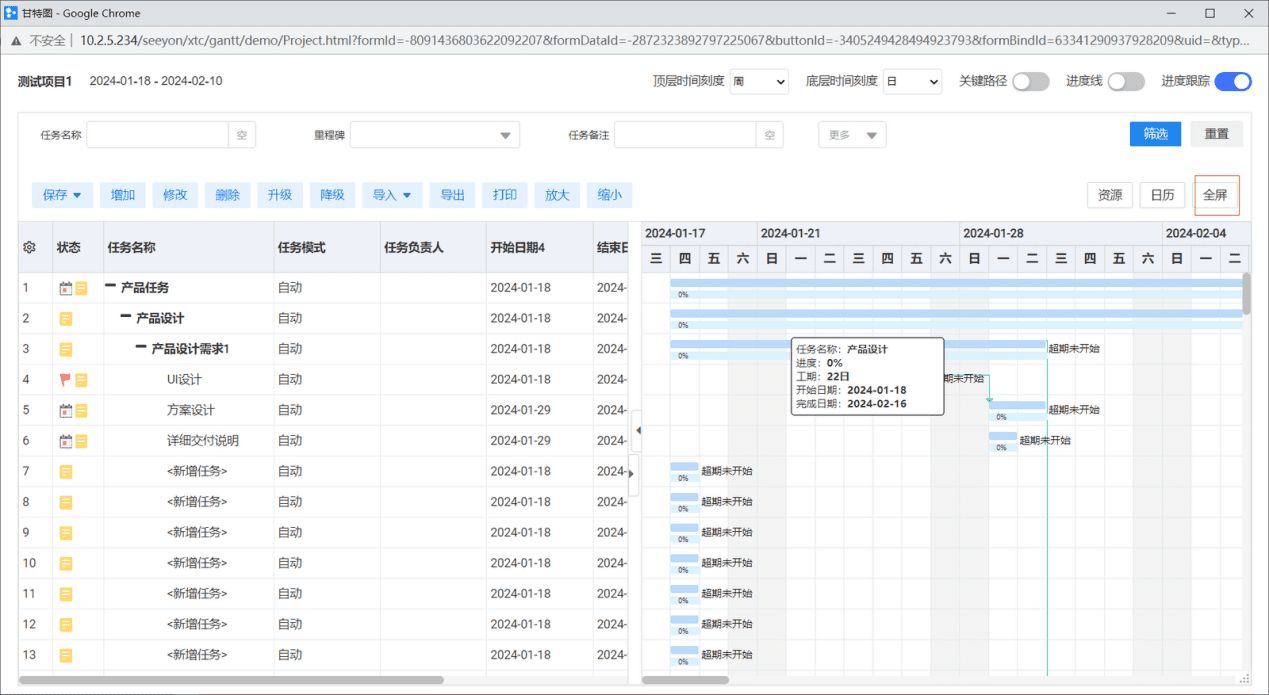The height and width of the screenshot is (695, 1269).
Task: Click the calendar status icon in row 6
Action: 66,441
